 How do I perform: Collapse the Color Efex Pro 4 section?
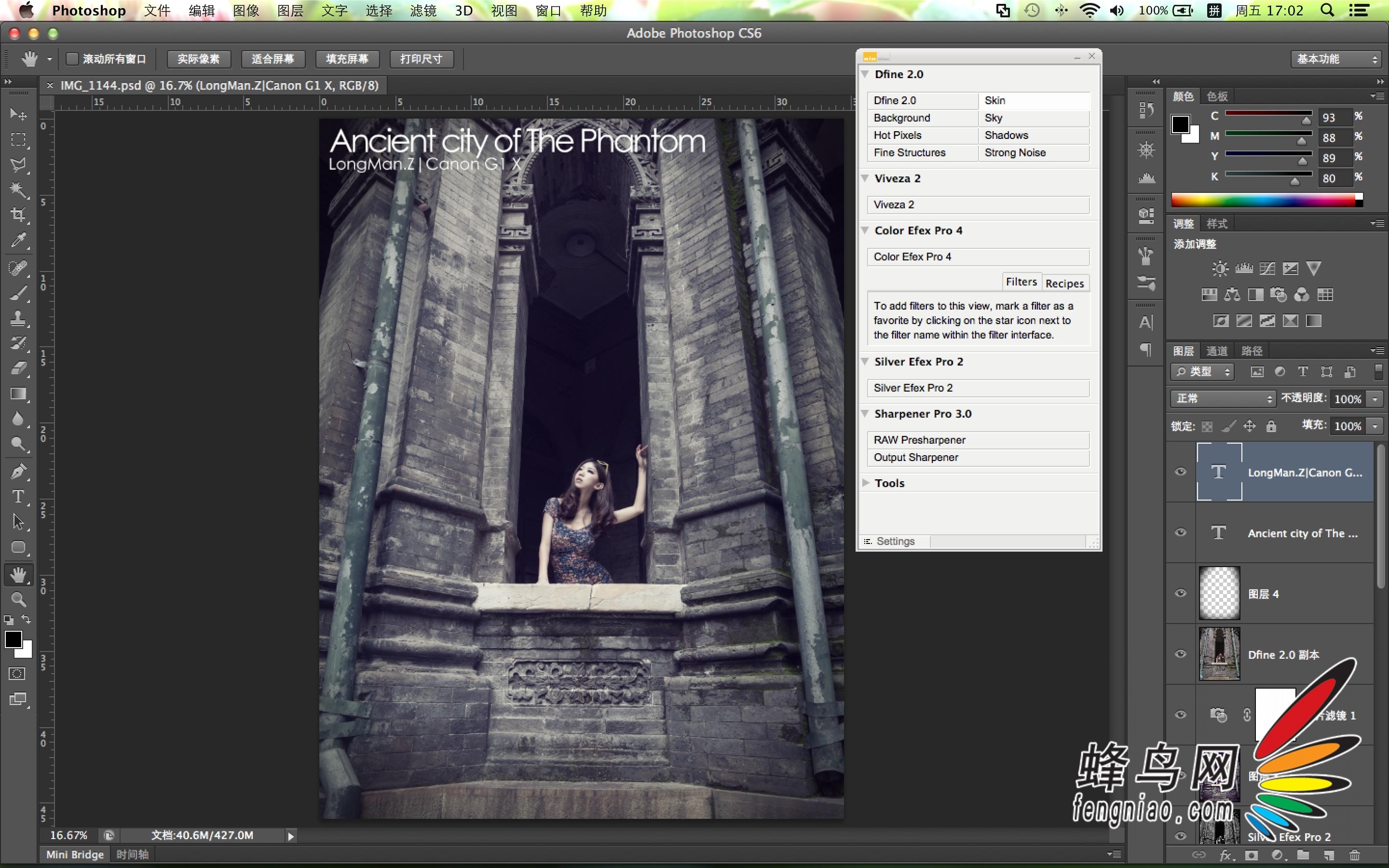pyautogui.click(x=865, y=230)
